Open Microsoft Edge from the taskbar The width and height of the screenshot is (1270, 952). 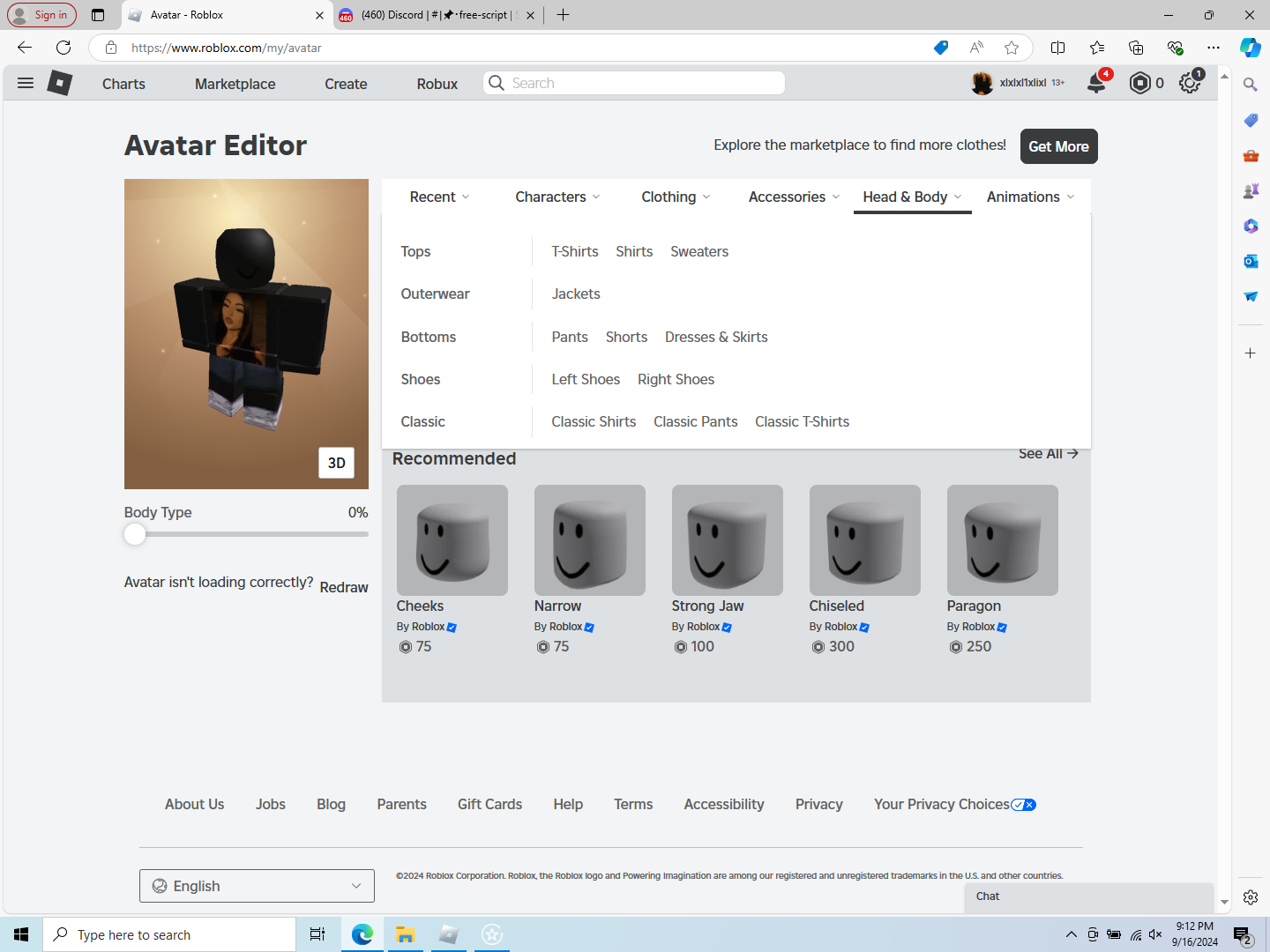(x=362, y=934)
